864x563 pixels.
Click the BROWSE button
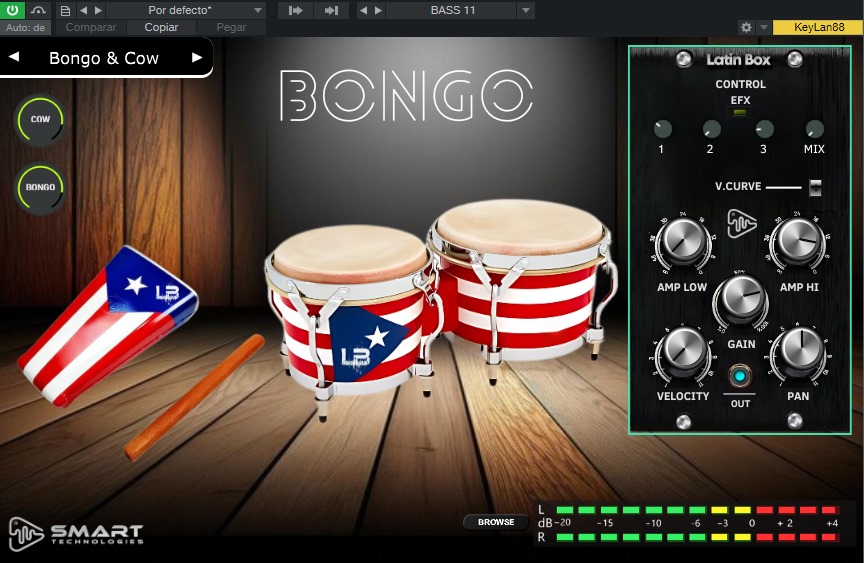[495, 522]
